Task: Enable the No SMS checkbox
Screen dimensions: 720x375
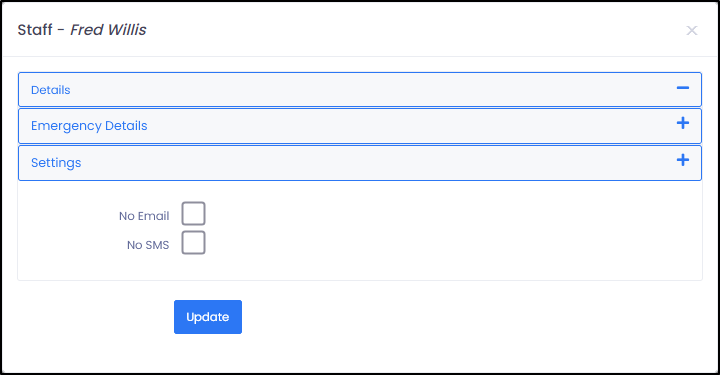Action: pyautogui.click(x=193, y=242)
